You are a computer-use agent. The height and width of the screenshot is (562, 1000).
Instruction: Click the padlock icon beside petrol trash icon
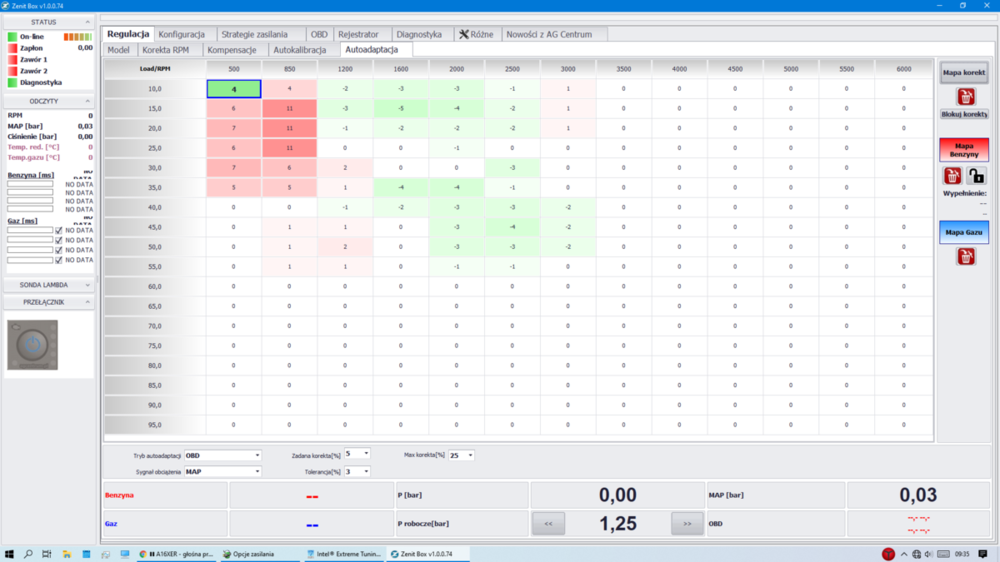click(976, 176)
